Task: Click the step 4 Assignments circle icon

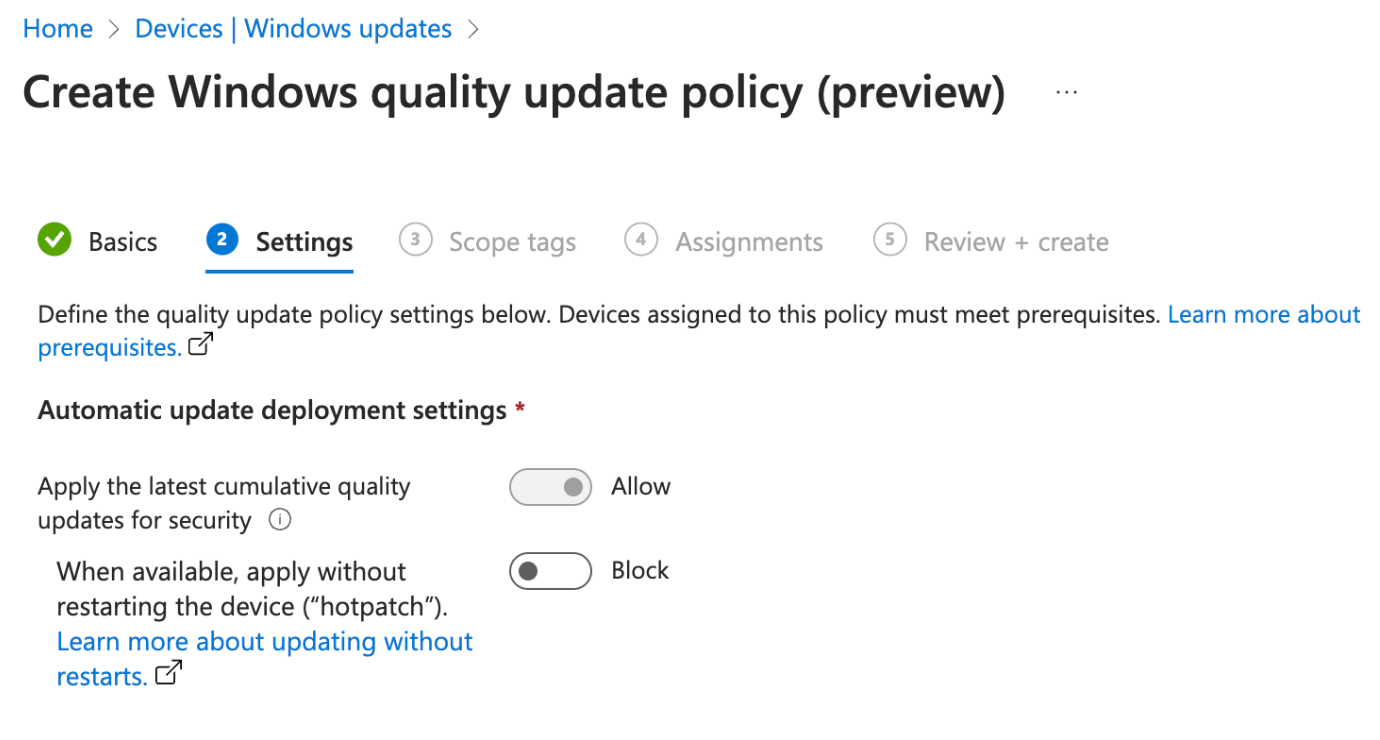Action: click(x=641, y=240)
